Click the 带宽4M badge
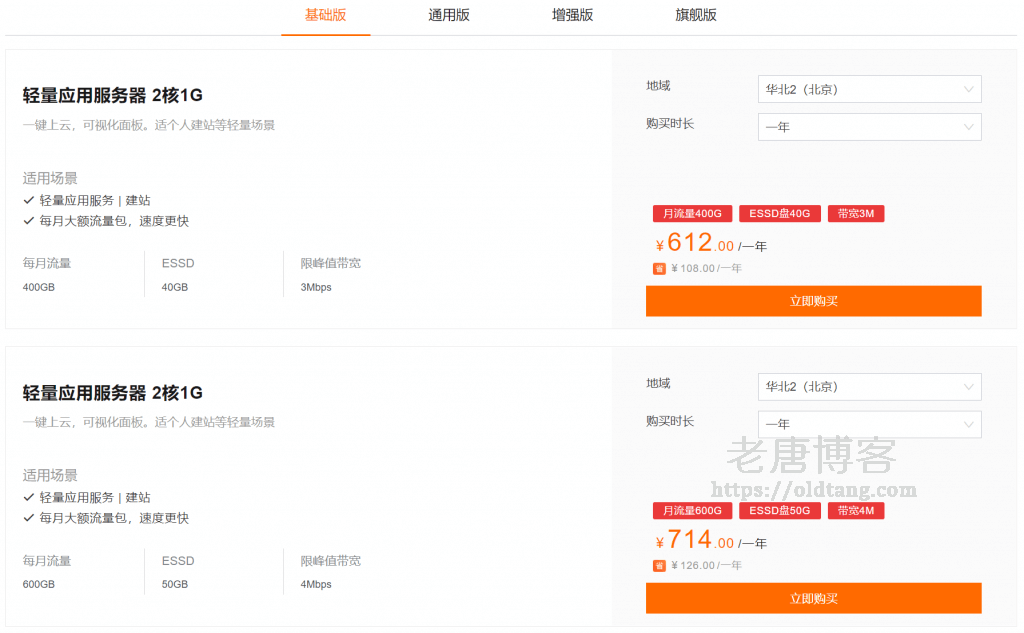The width and height of the screenshot is (1024, 633). [855, 510]
